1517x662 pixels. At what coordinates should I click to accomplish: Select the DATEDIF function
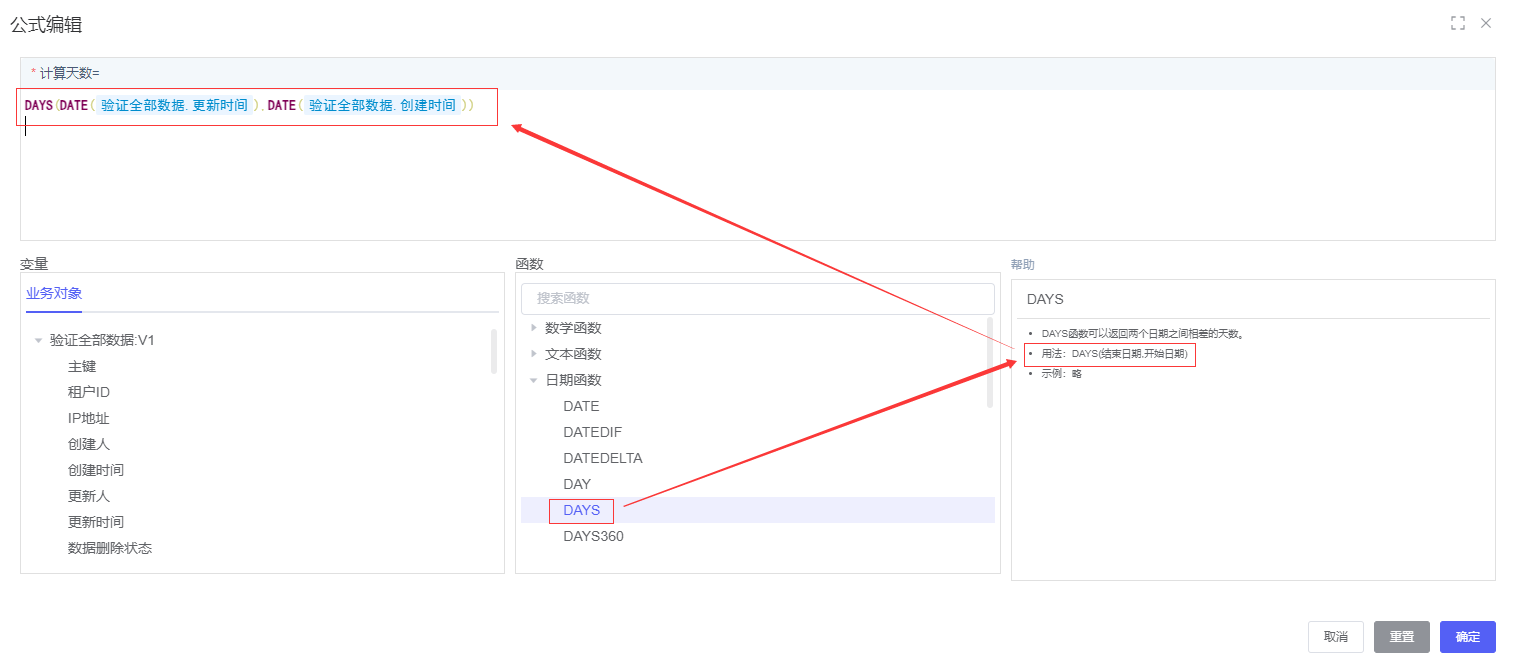coord(592,432)
